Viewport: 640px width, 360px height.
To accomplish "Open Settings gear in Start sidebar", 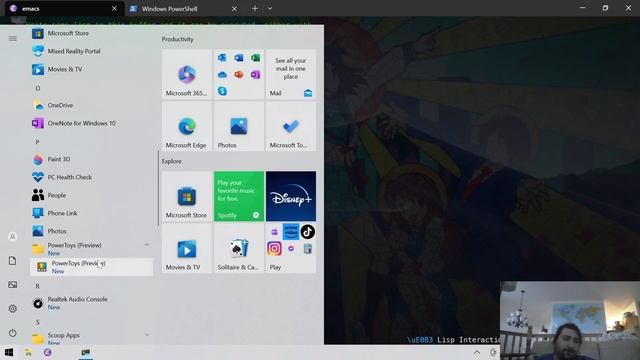I will [x=13, y=309].
